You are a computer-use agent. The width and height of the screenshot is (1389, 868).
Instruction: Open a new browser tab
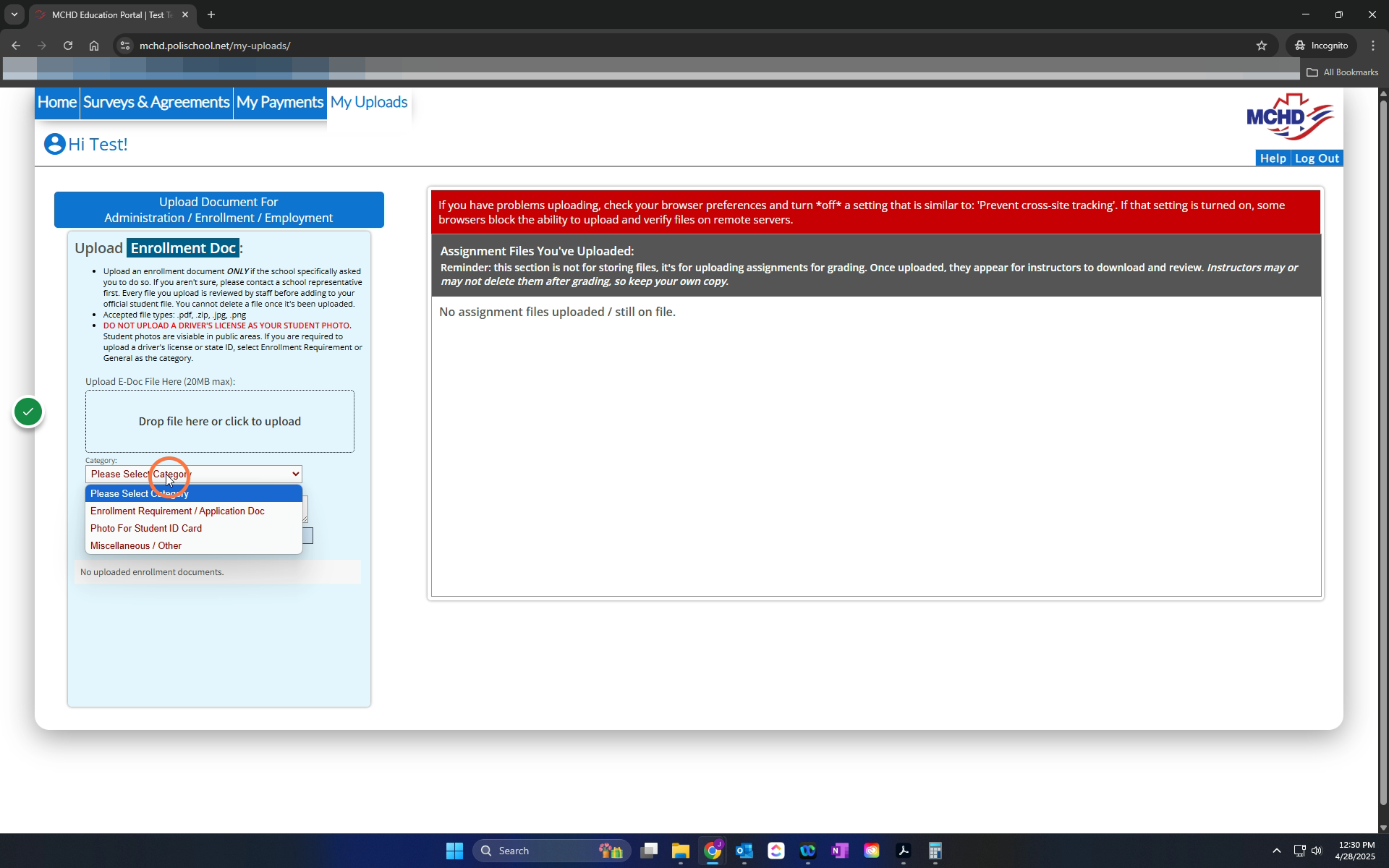(211, 14)
